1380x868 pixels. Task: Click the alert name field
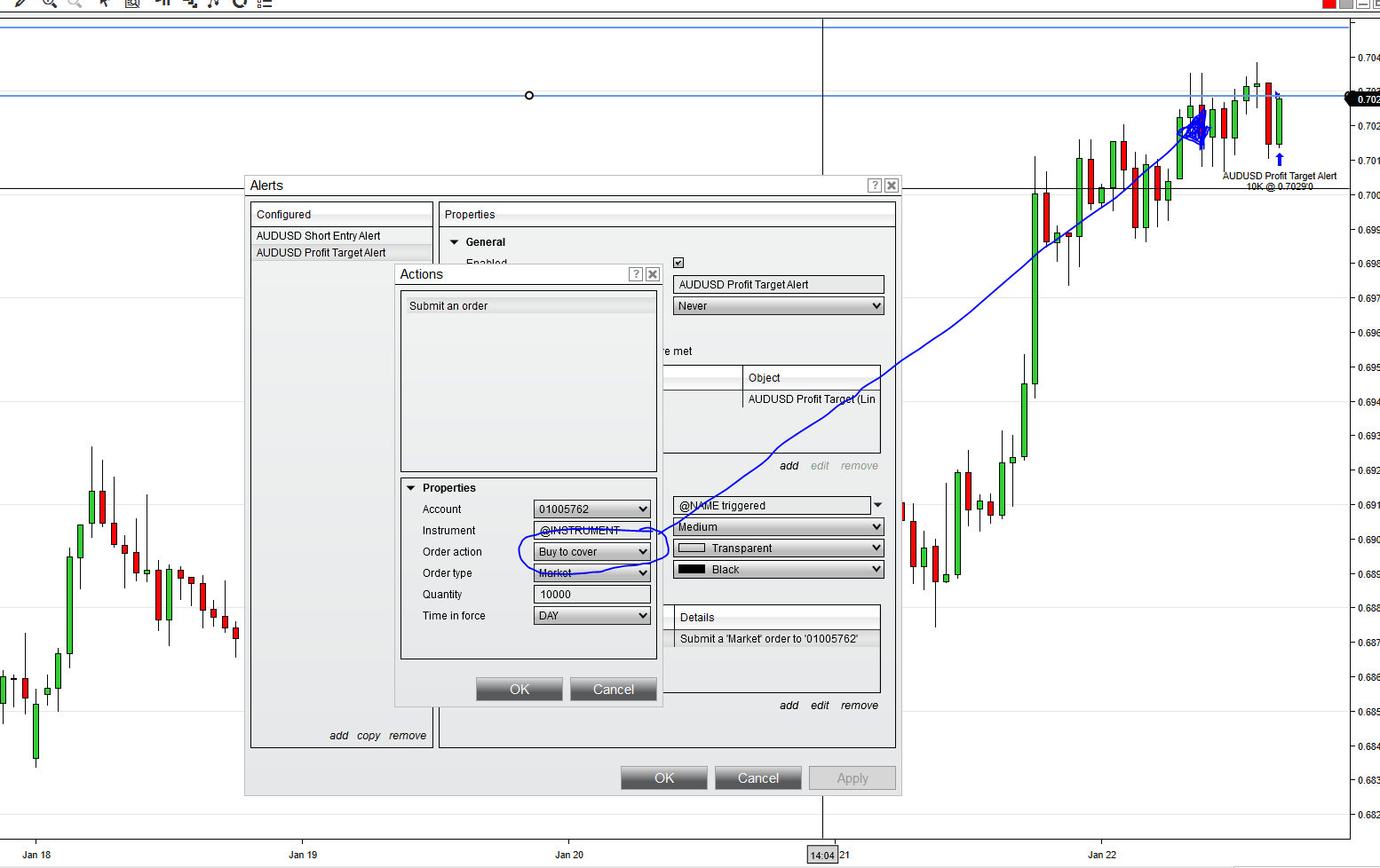click(x=779, y=285)
